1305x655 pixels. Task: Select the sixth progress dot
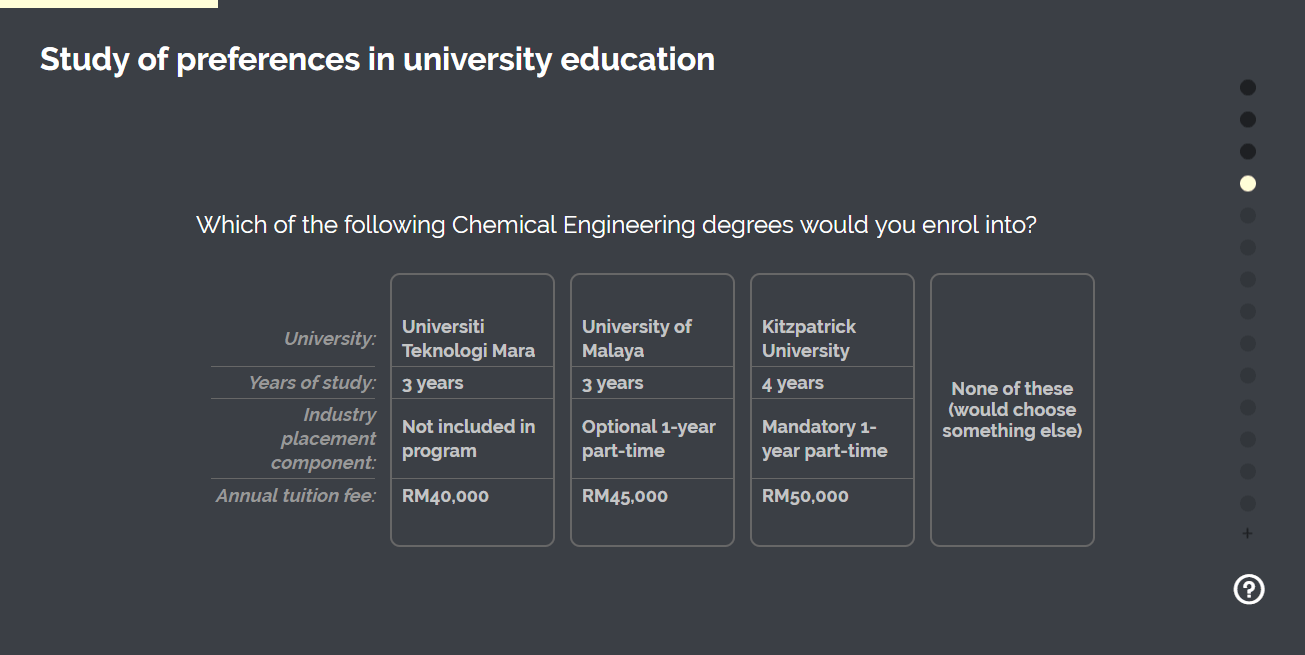pyautogui.click(x=1248, y=248)
